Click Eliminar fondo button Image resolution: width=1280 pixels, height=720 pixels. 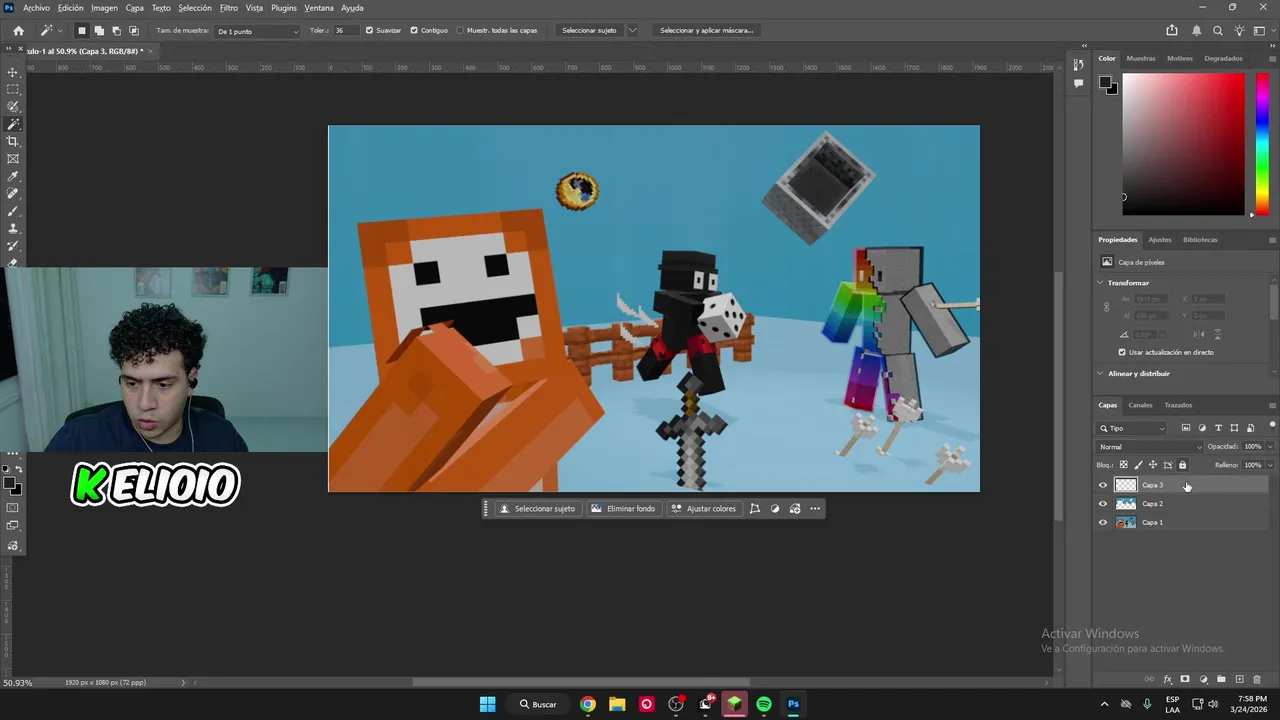click(x=623, y=509)
